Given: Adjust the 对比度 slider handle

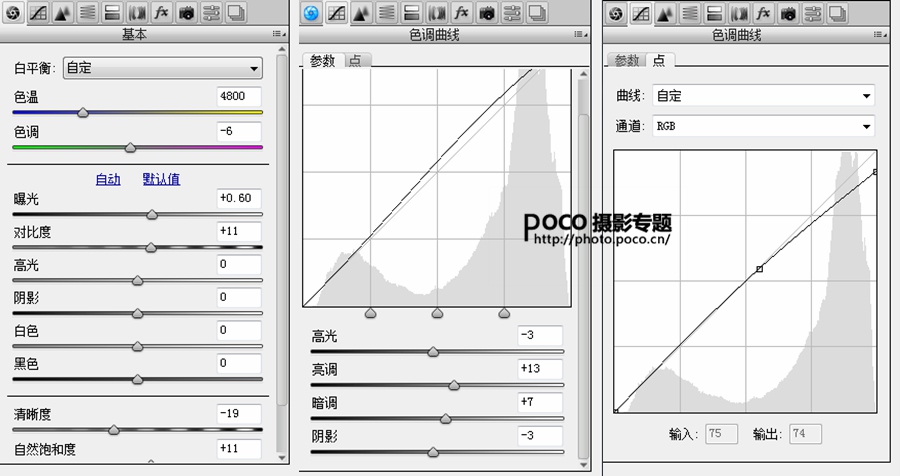Looking at the screenshot, I should click(x=150, y=247).
